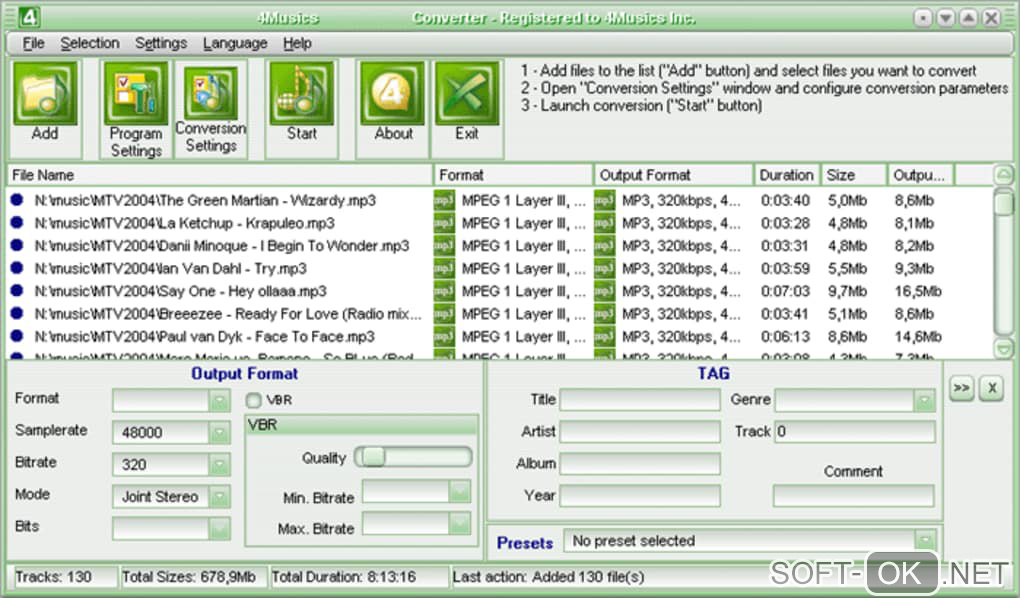Open the Genre dropdown in TAG panel

924,400
